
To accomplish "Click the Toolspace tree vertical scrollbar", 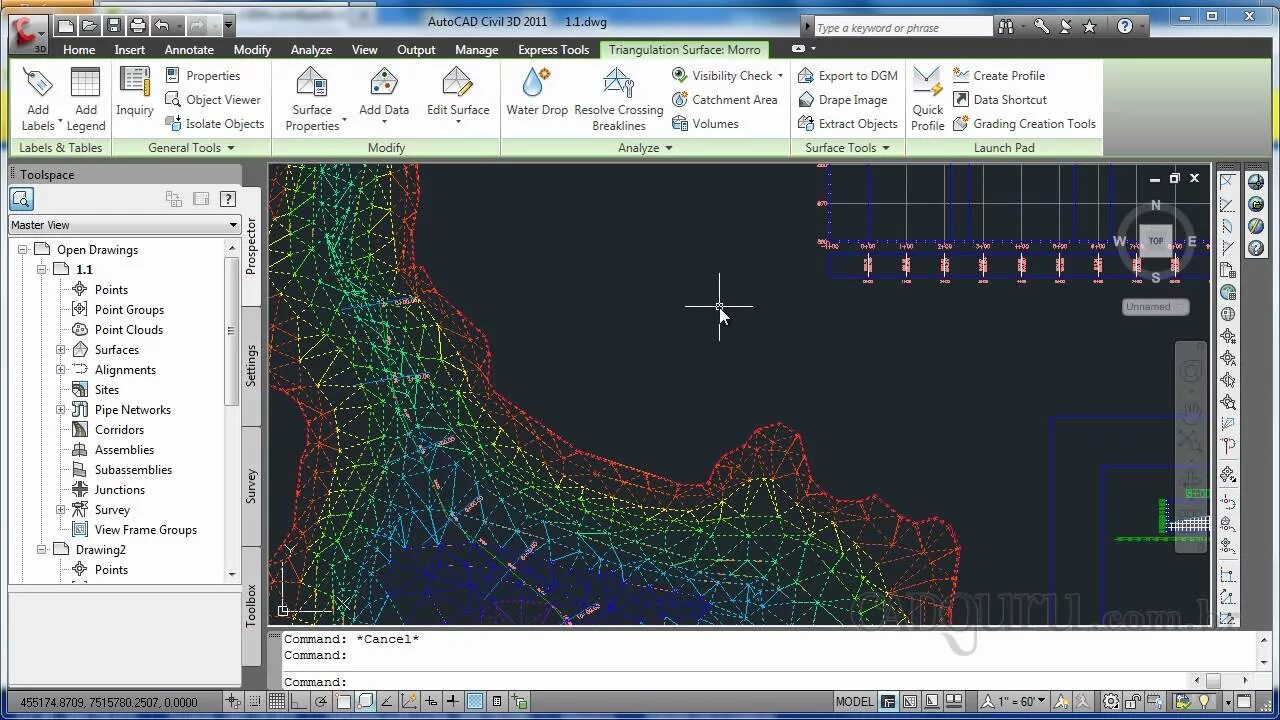I will 232,330.
